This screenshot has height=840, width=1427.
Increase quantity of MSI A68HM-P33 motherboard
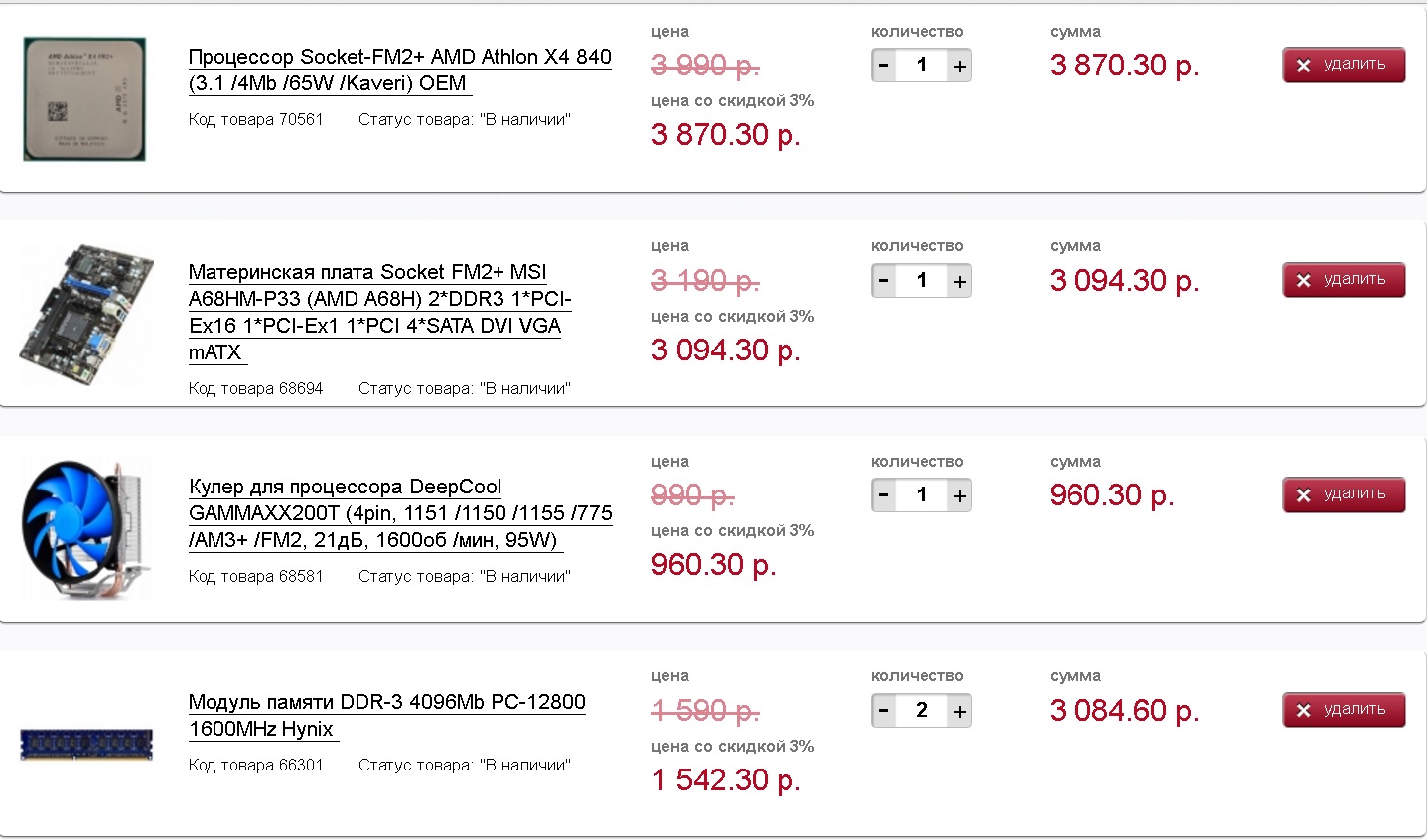[959, 282]
